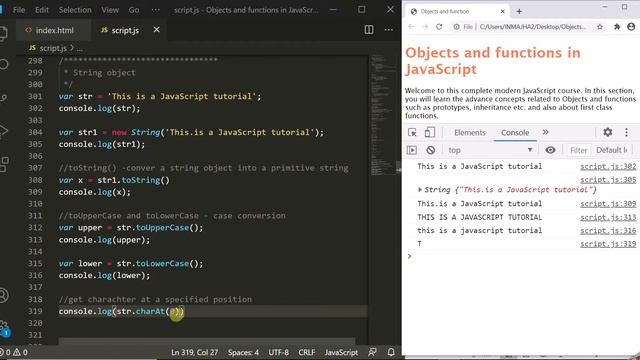The image size is (640, 360).
Task: Show hidden menus via ellipsis
Action: (x=156, y=10)
